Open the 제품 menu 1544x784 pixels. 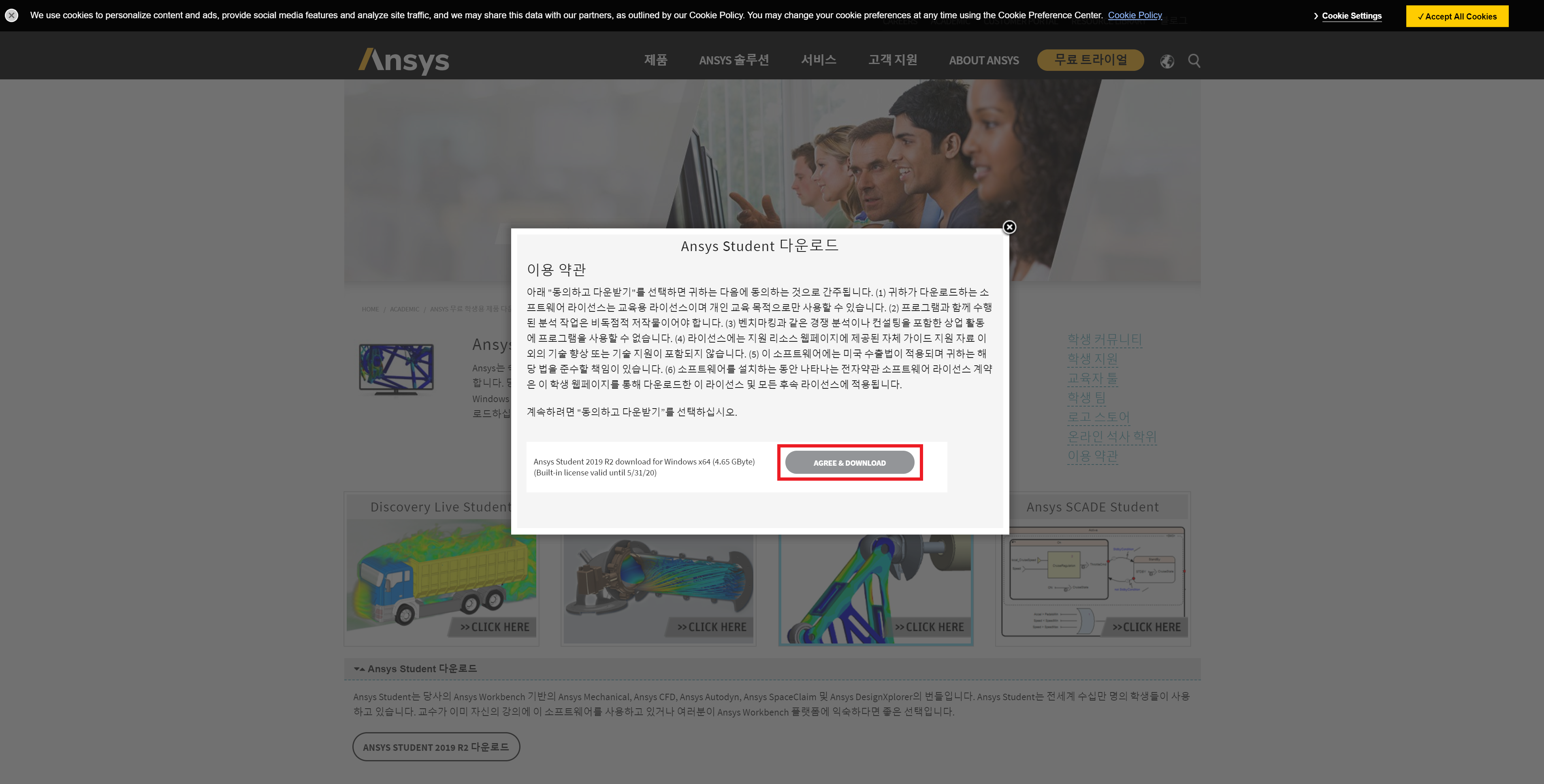(x=655, y=60)
